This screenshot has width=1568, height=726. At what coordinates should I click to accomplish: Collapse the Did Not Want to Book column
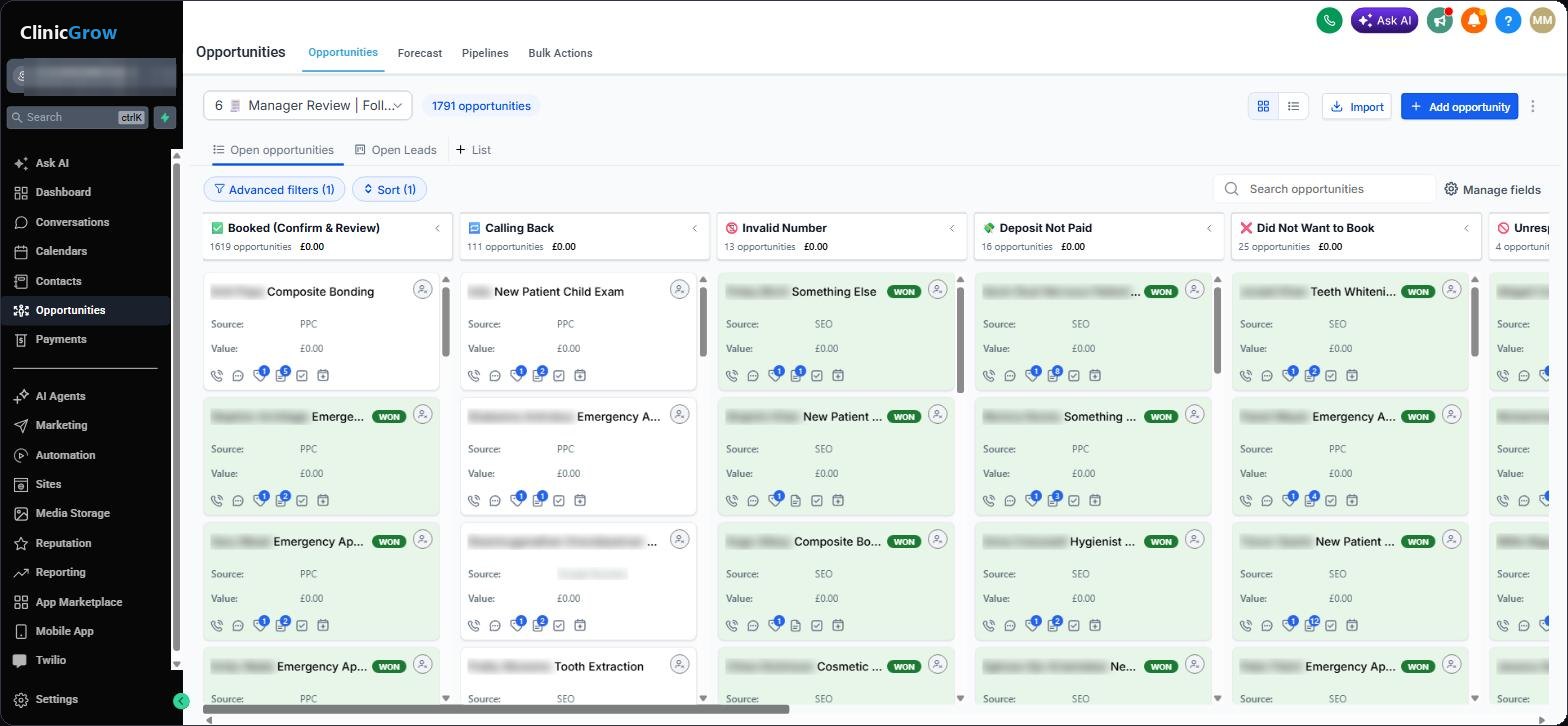(1466, 228)
